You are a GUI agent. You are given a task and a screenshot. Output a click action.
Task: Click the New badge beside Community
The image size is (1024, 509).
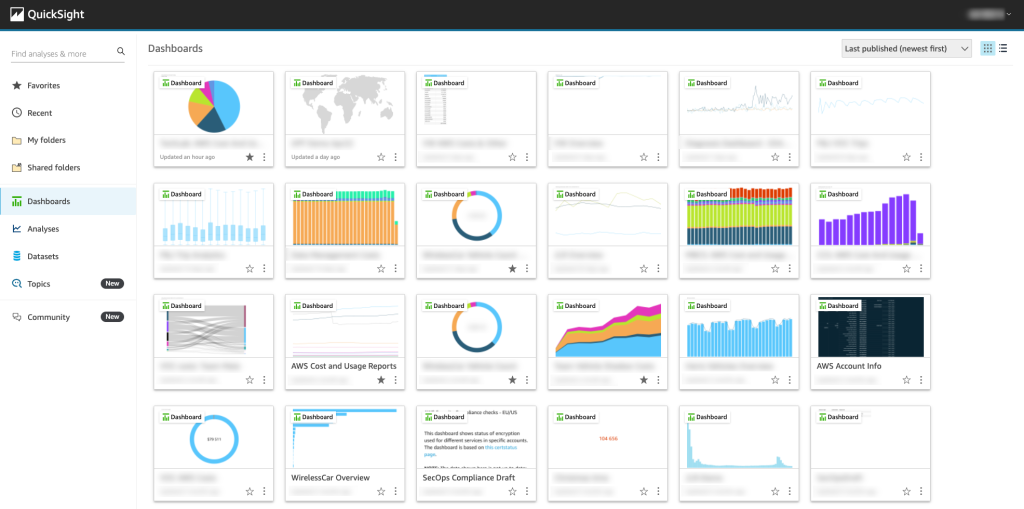pos(112,317)
